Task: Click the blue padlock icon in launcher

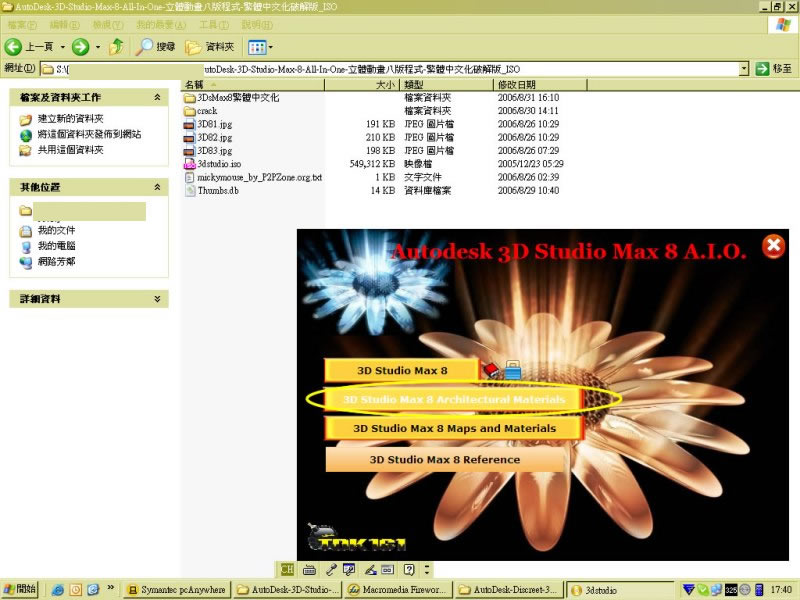Action: click(x=513, y=369)
